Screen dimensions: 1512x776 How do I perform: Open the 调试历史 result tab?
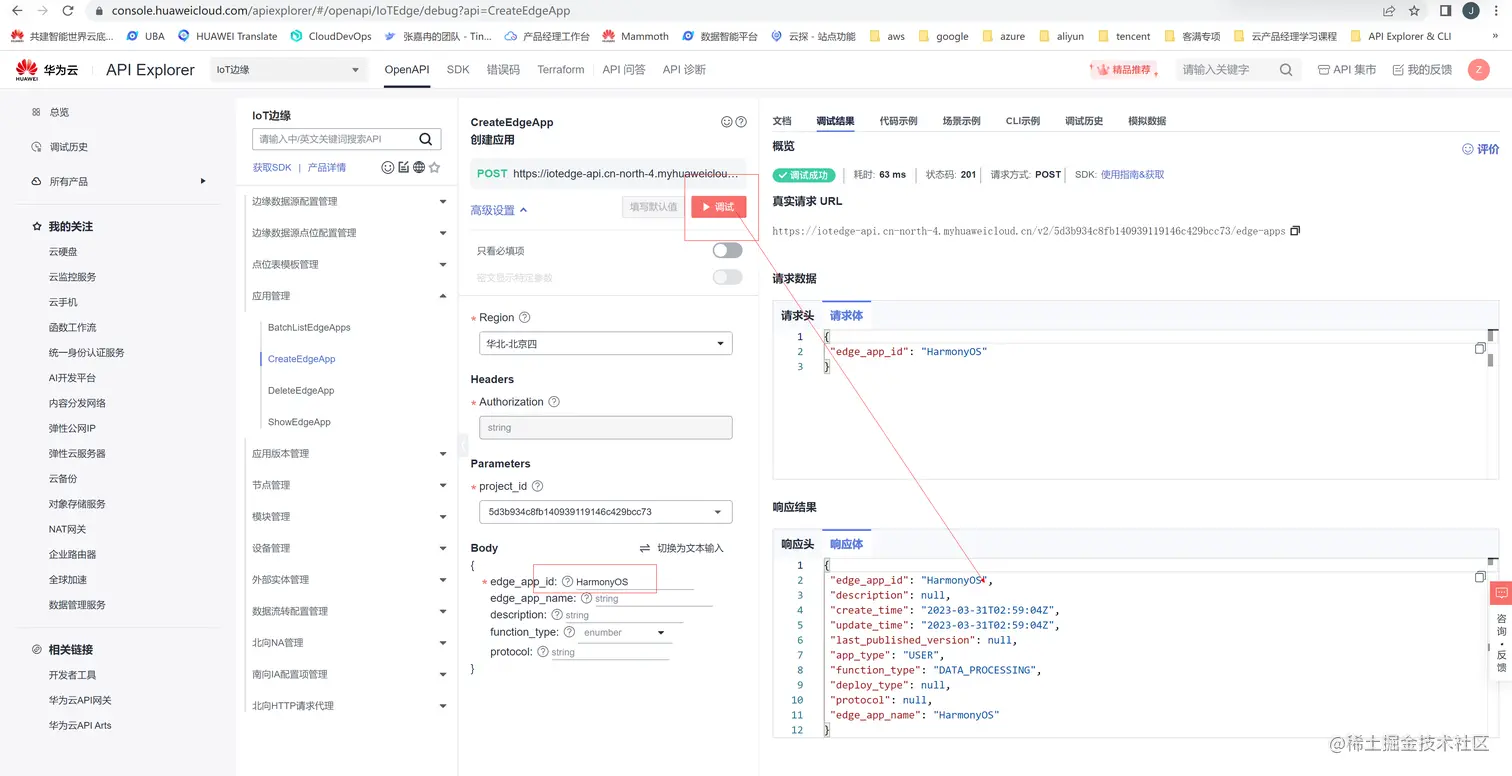pos(1084,121)
